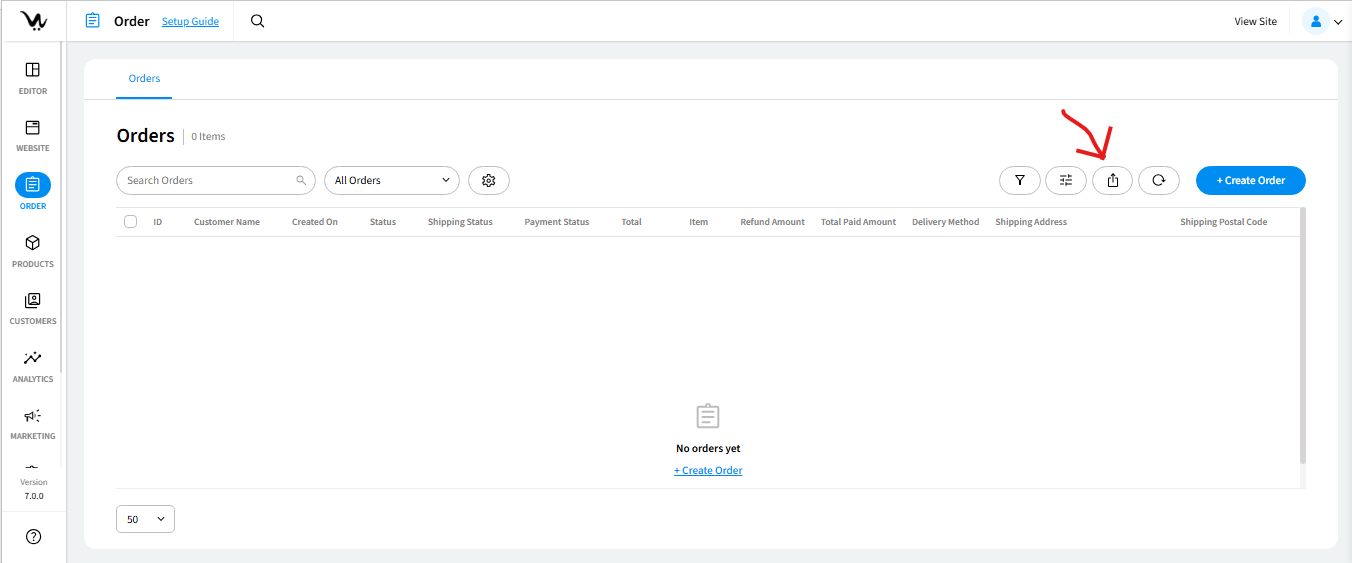Image resolution: width=1352 pixels, height=563 pixels.
Task: Open Products from the sidebar
Action: pyautogui.click(x=33, y=250)
